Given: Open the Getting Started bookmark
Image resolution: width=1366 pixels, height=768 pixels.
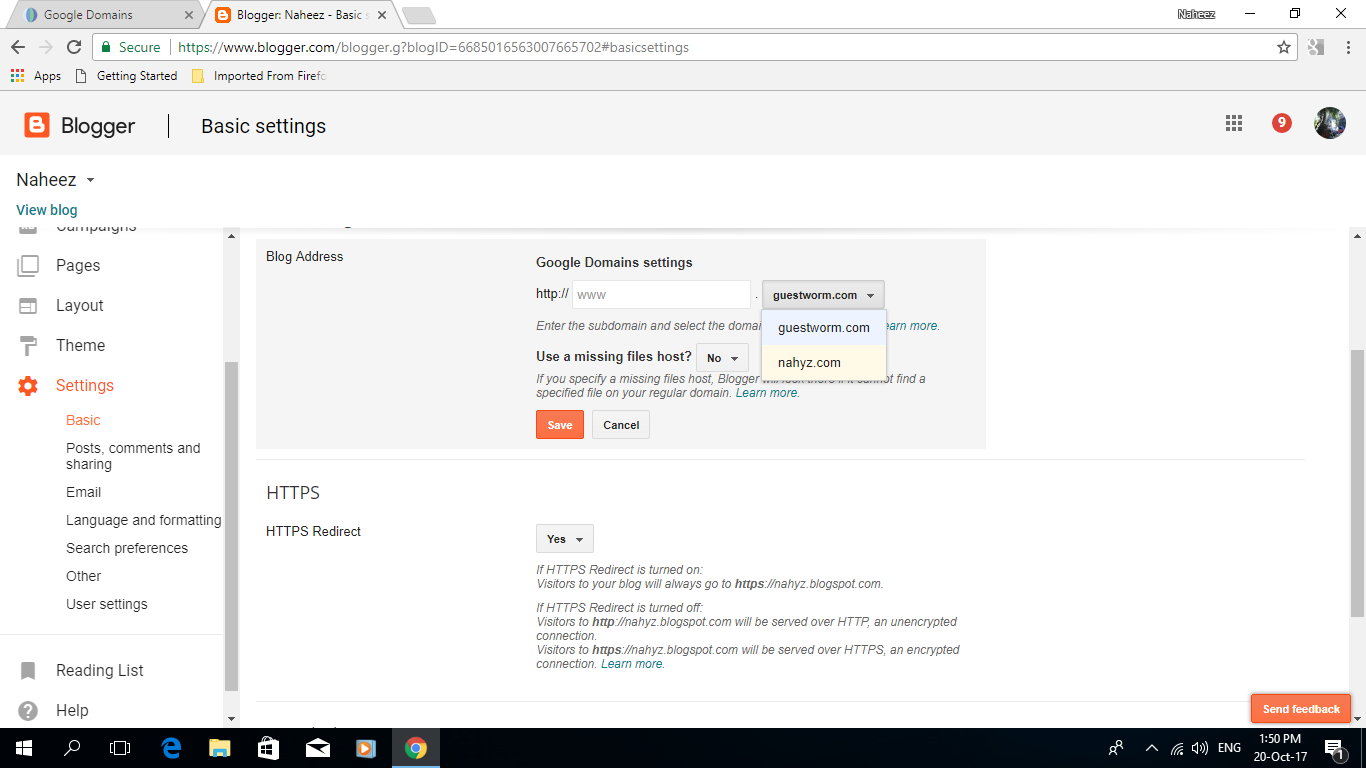Looking at the screenshot, I should [126, 76].
